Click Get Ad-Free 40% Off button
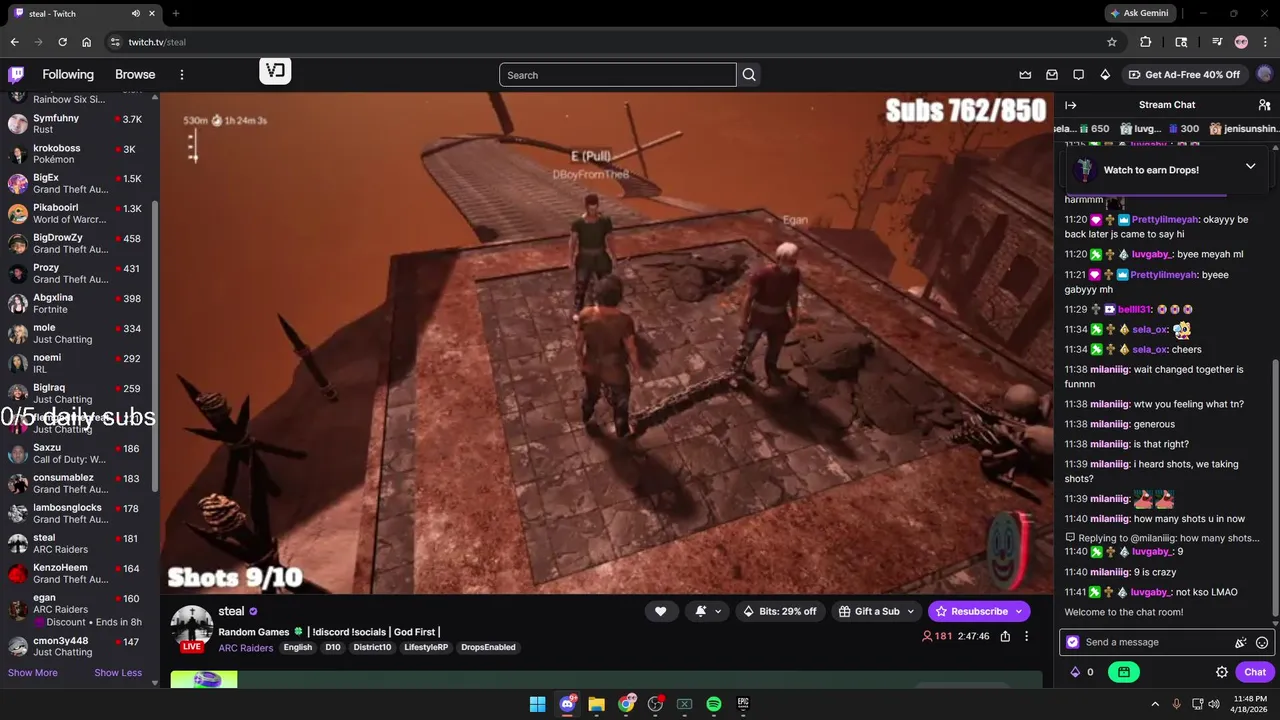1280x720 pixels. [x=1184, y=75]
